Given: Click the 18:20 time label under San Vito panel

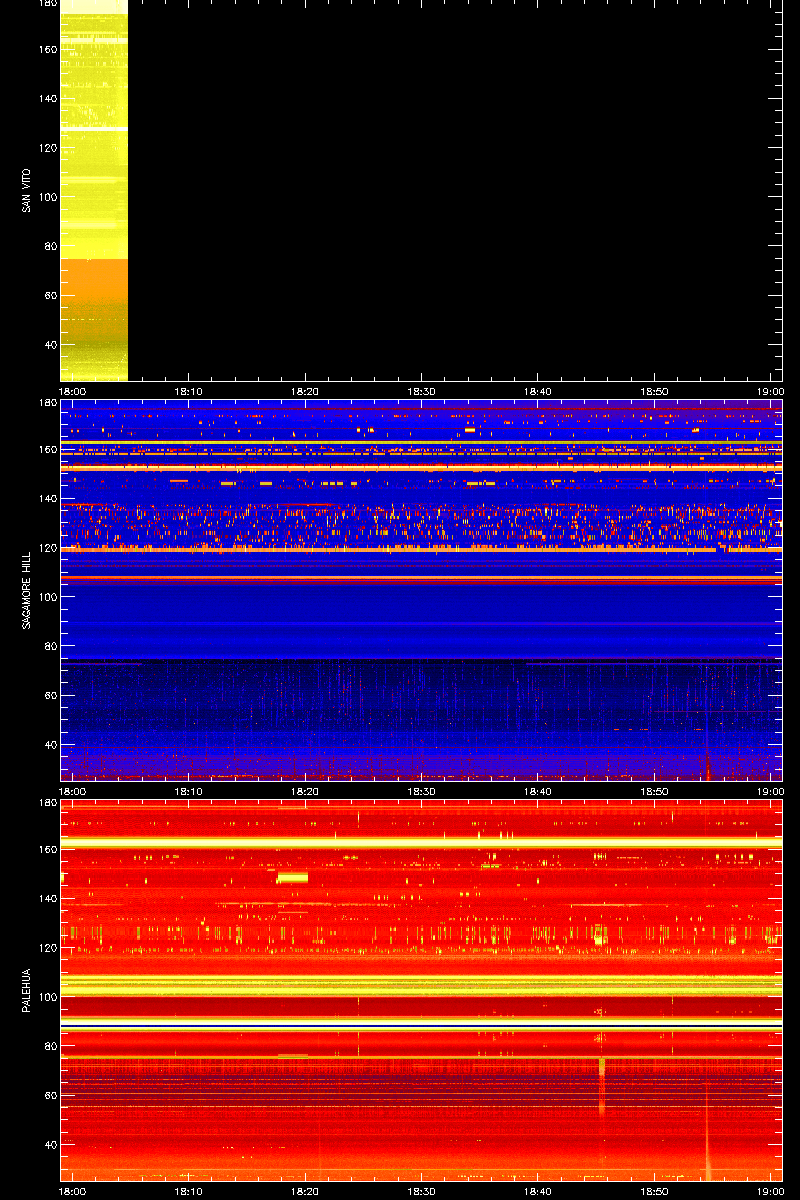Looking at the screenshot, I should [305, 392].
